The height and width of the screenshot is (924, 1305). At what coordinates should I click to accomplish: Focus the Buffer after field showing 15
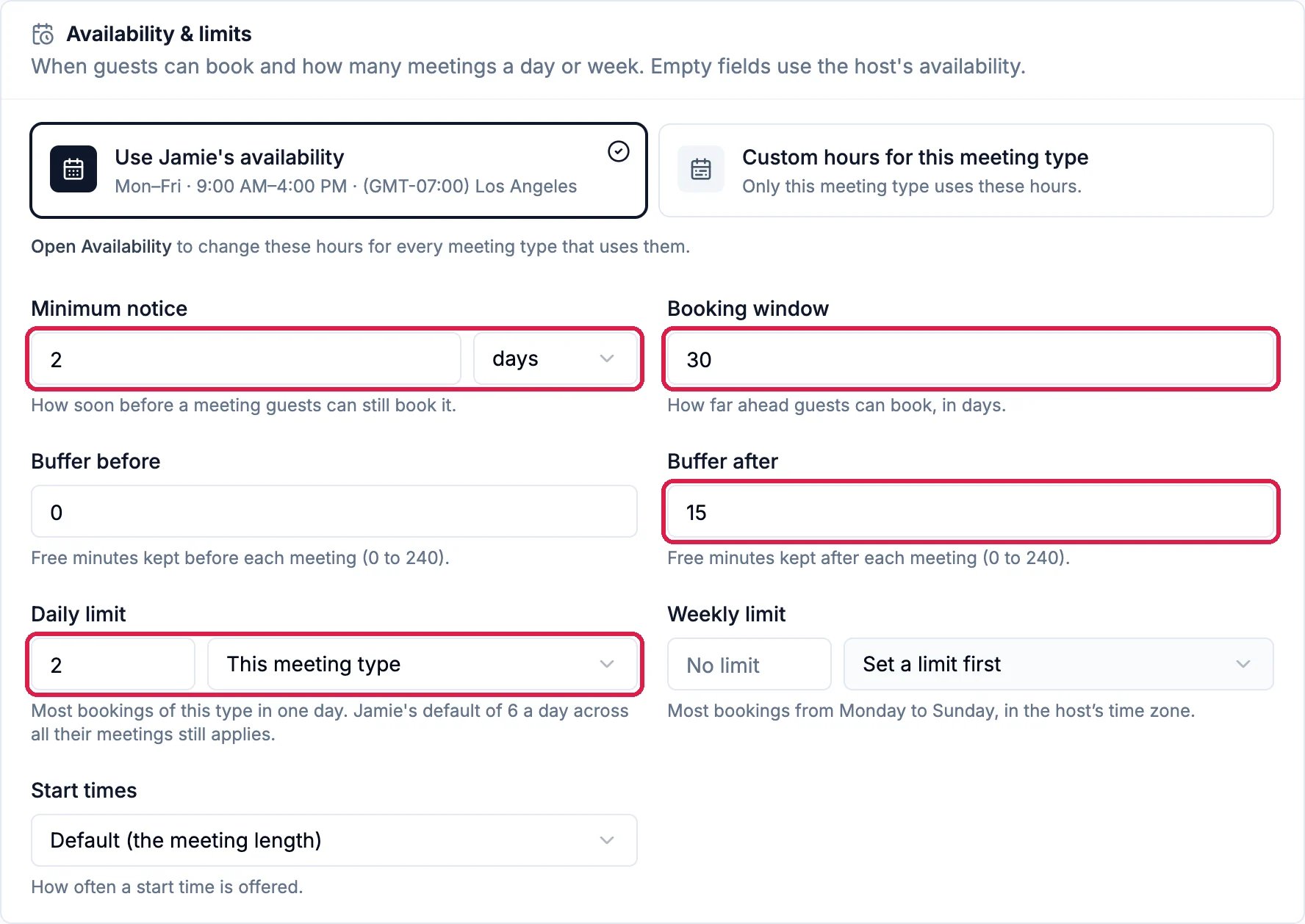(971, 511)
